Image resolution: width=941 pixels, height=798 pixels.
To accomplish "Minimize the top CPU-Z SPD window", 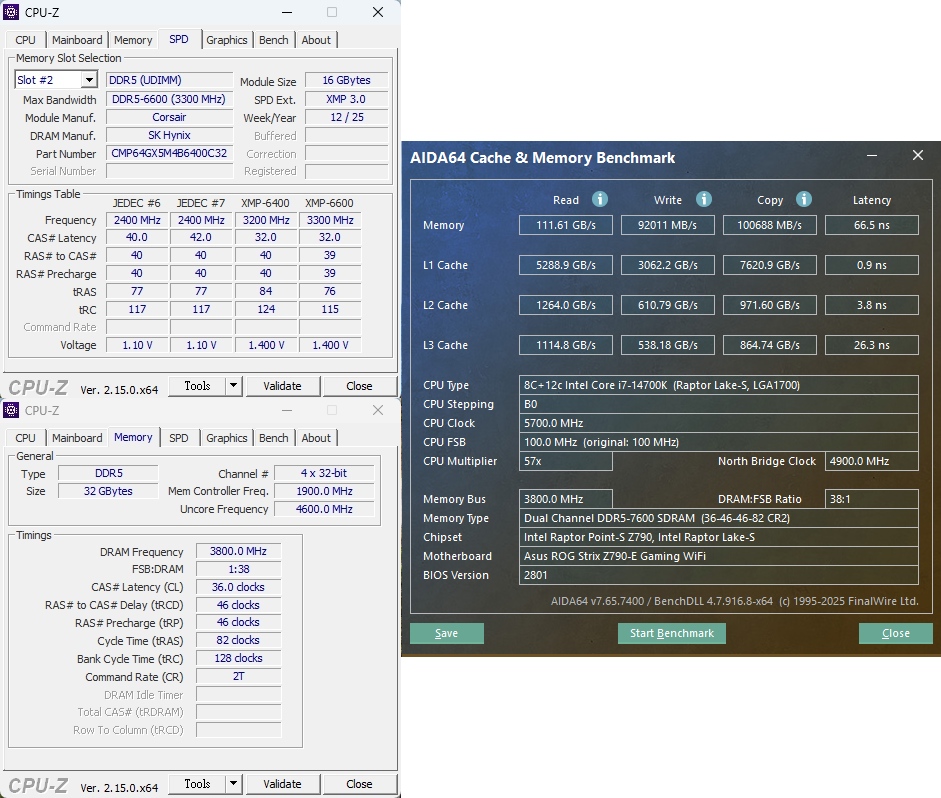I will tap(287, 12).
